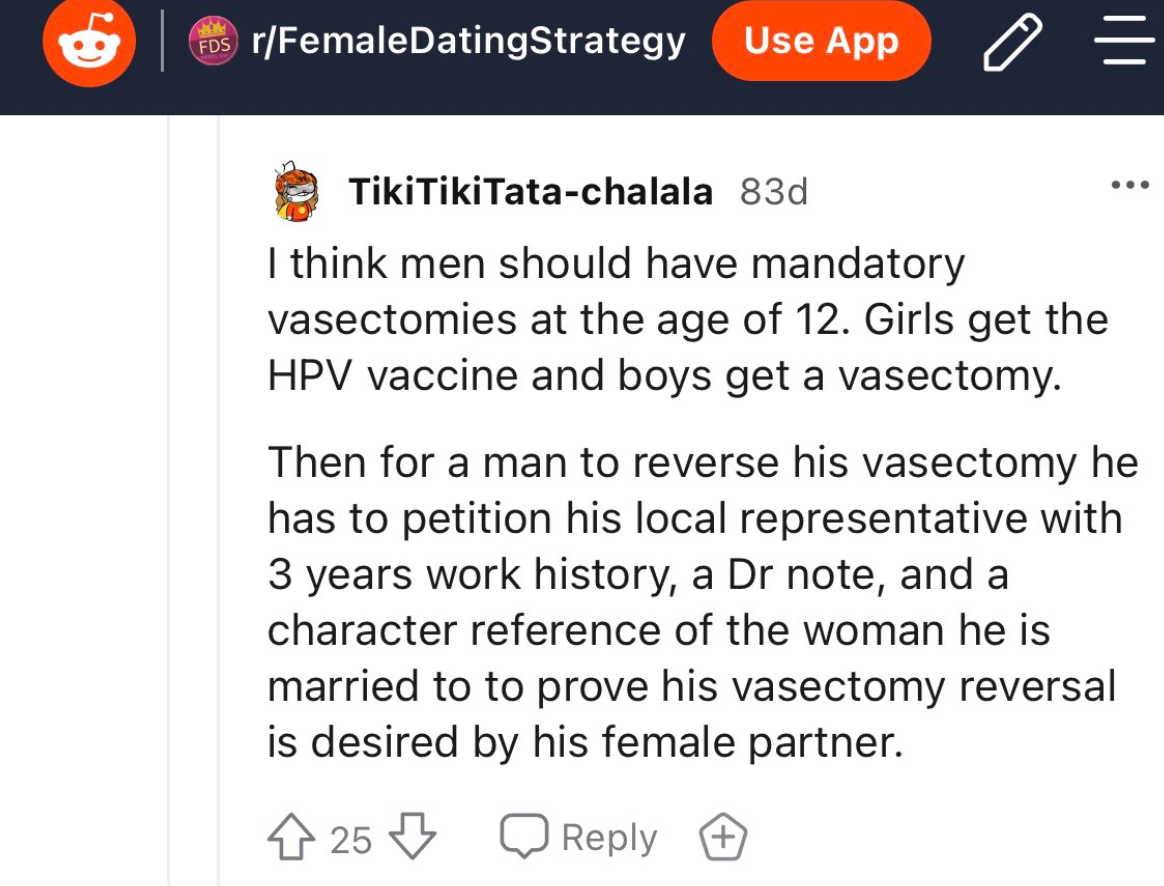View TikiTikiTata-chalala's avatar

(295, 191)
